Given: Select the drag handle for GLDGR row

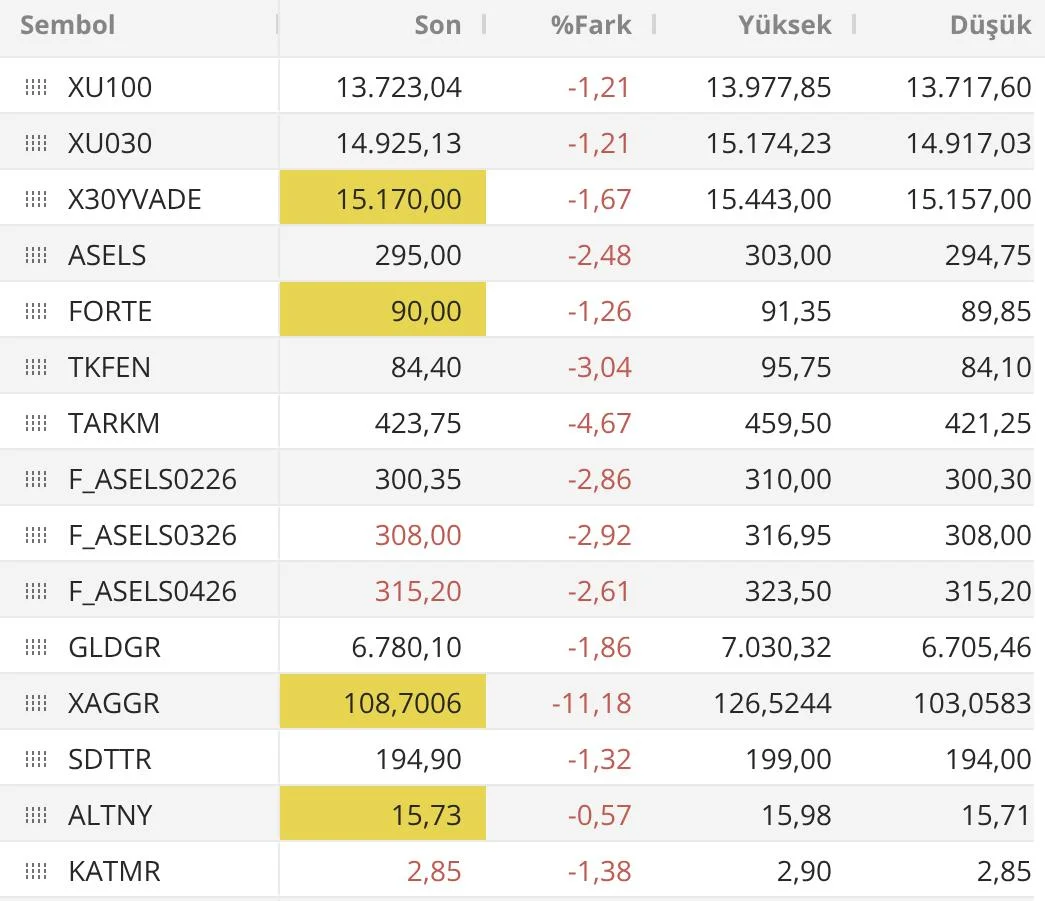Looking at the screenshot, I should click(36, 647).
